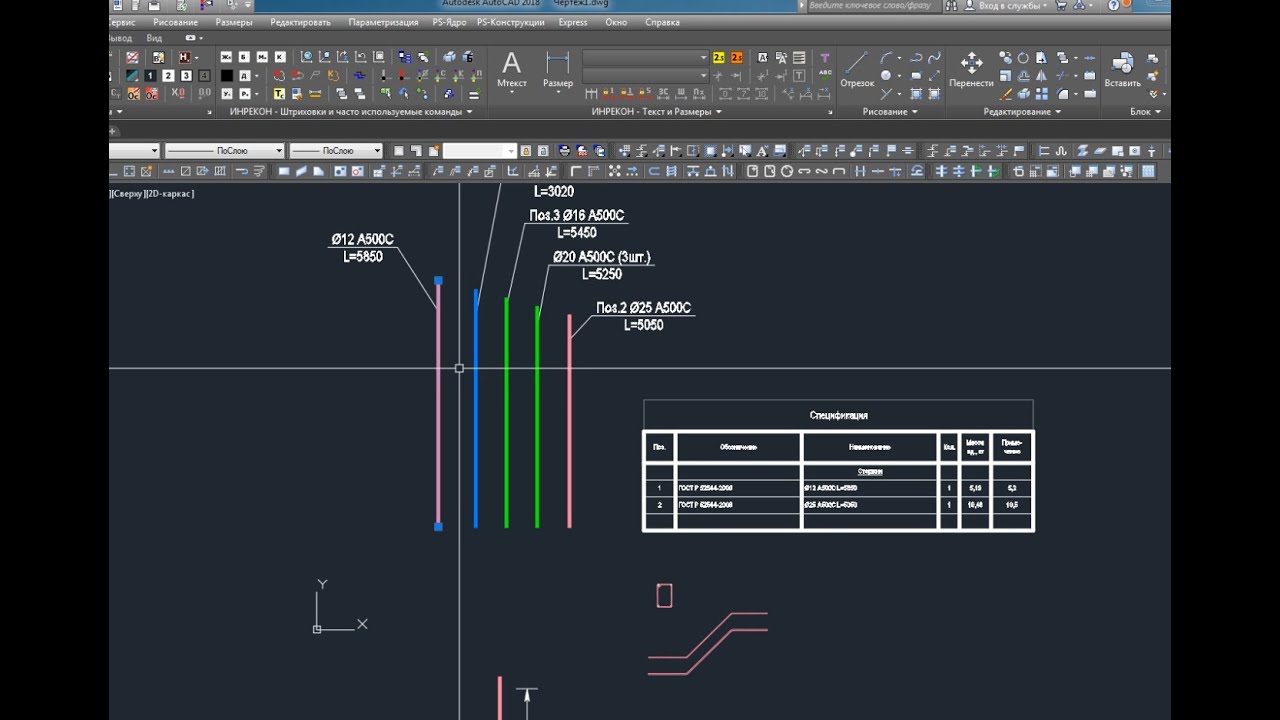Screen dimensions: 1280x720
Task: Click the [Сверху] viewport view label
Action: 126,194
